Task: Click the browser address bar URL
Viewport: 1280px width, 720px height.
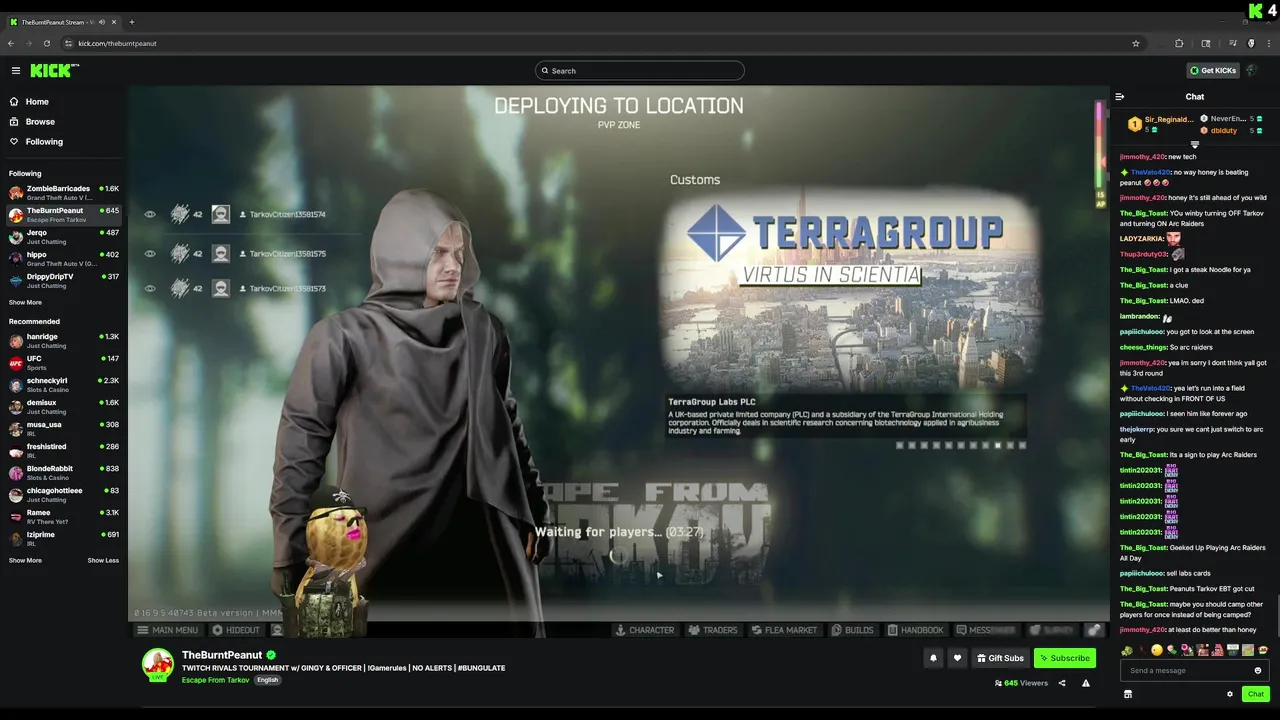Action: 117,43
